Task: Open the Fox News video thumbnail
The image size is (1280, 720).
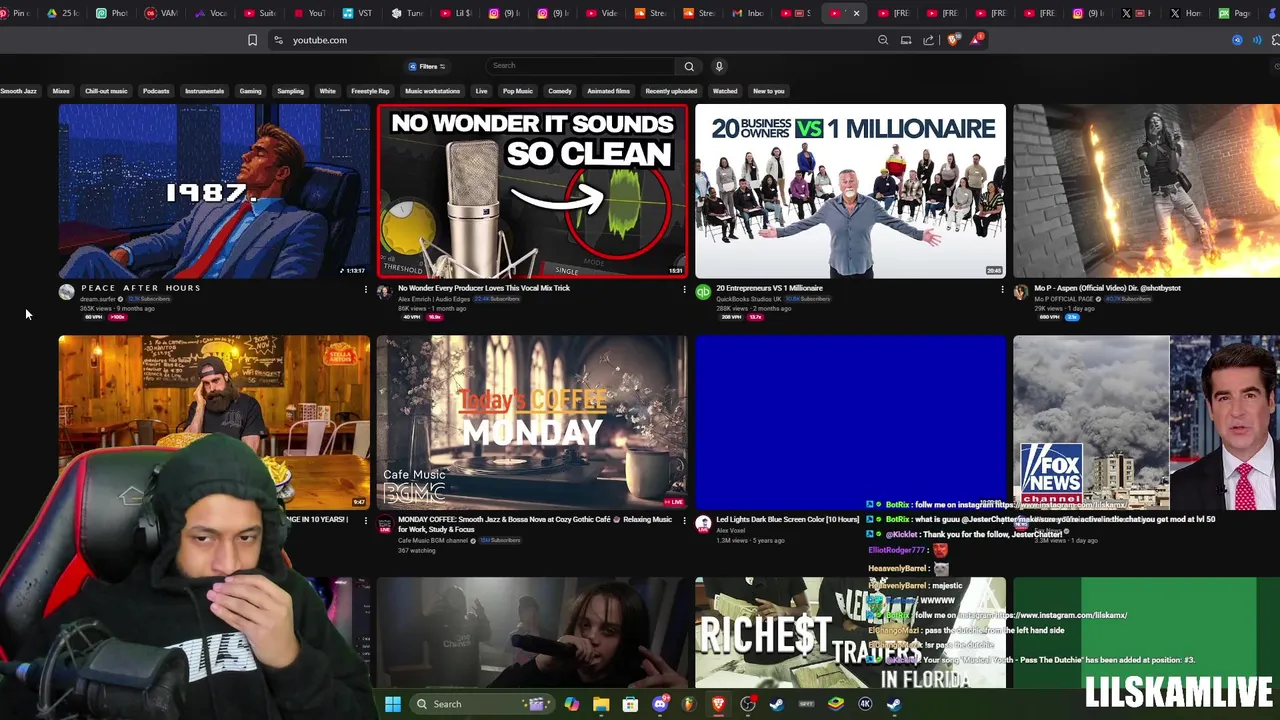Action: click(1146, 422)
